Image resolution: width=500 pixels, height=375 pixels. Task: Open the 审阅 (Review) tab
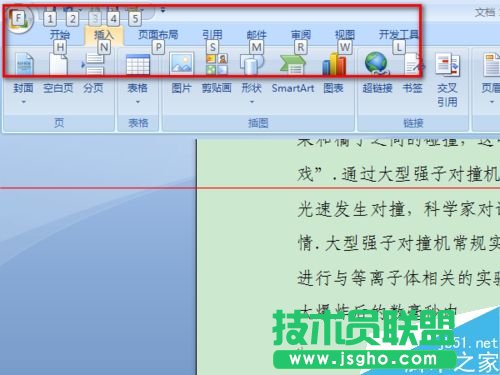[x=301, y=35]
